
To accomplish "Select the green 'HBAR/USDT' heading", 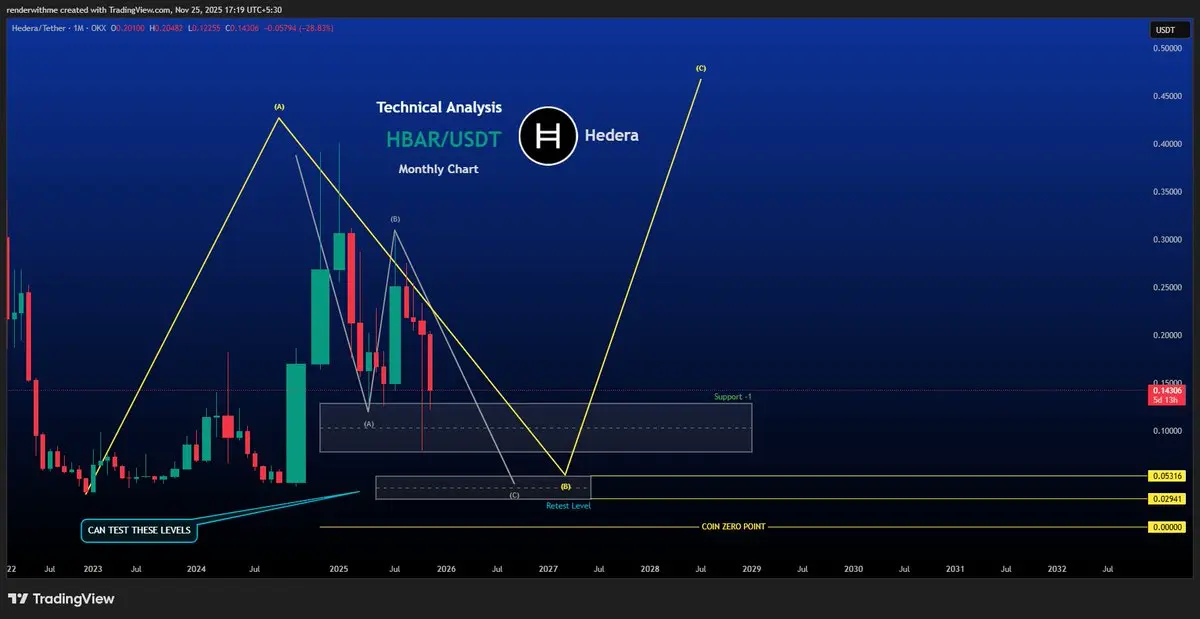I will coord(443,138).
